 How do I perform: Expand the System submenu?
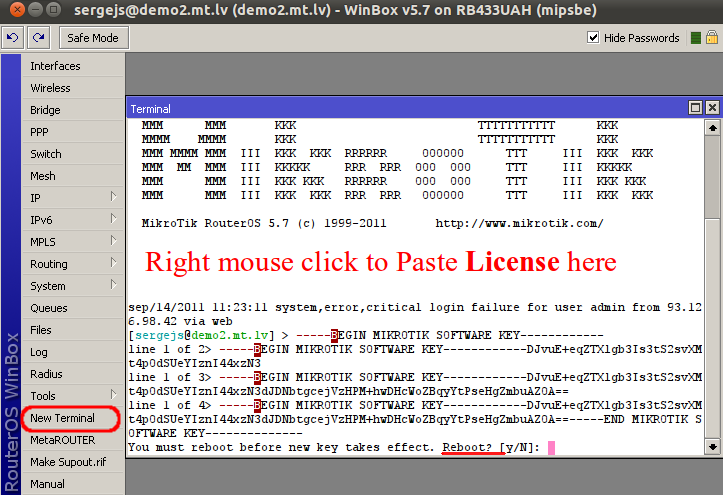pyautogui.click(x=113, y=286)
